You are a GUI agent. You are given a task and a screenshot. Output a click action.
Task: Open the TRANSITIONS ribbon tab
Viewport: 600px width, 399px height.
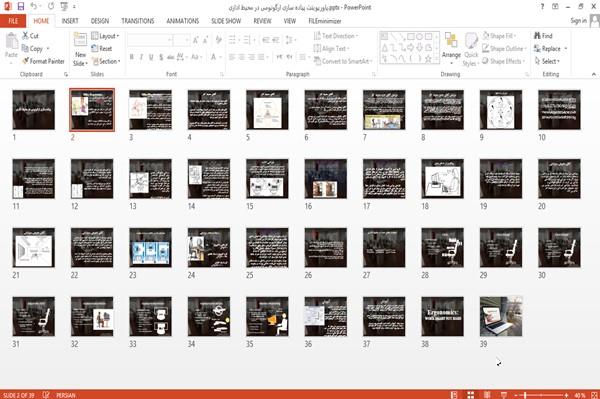[x=138, y=21]
